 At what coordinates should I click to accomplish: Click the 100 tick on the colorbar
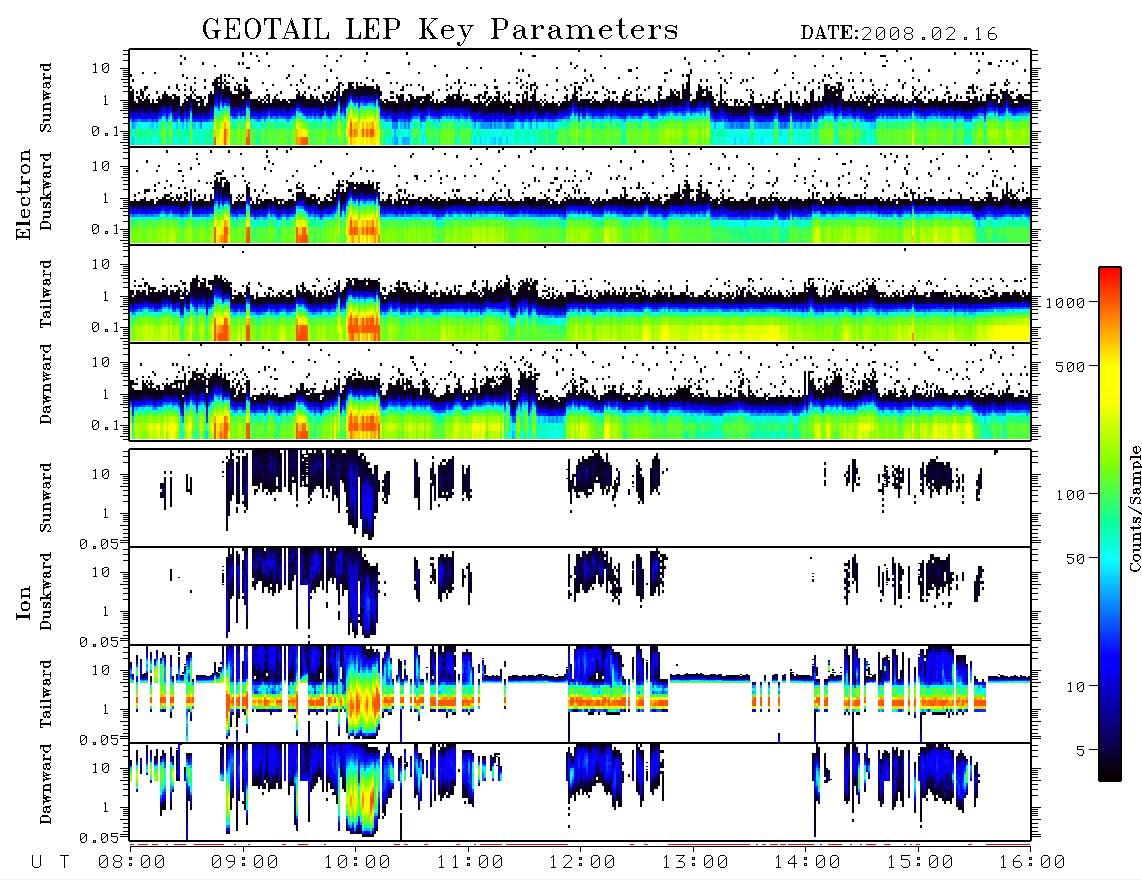(1071, 495)
